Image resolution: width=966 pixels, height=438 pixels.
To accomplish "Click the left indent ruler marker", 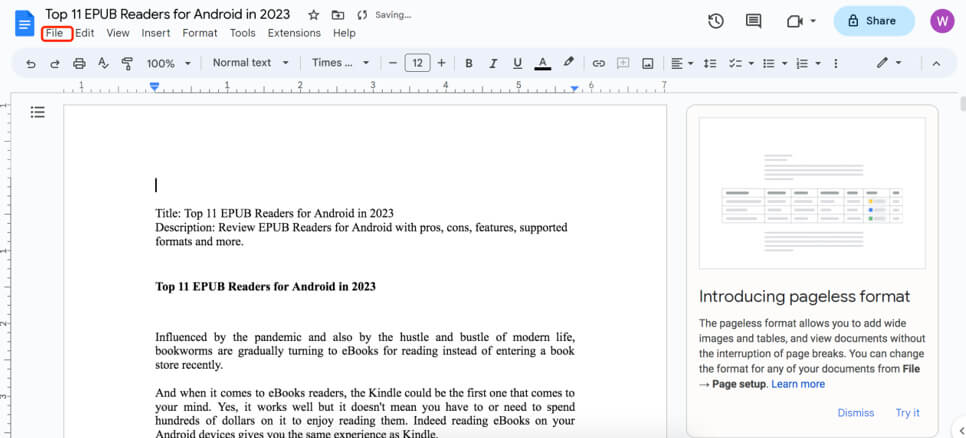I will click(155, 87).
